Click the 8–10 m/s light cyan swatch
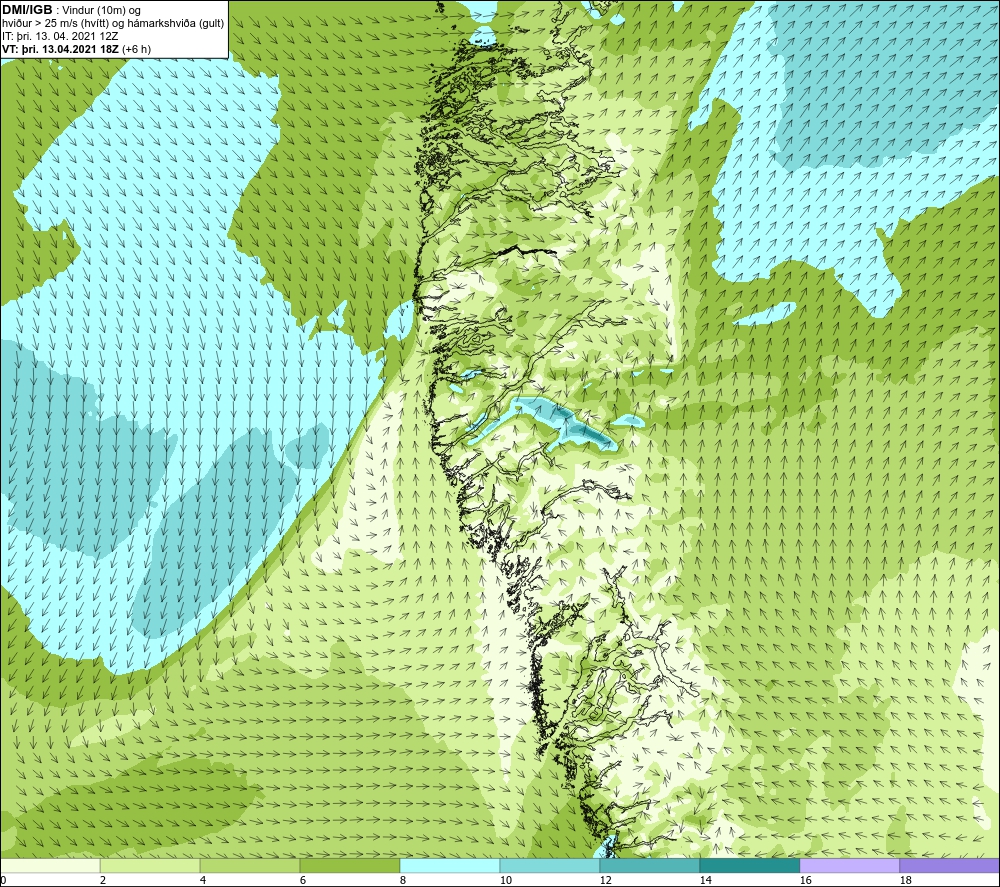1000x887 pixels. (450, 865)
